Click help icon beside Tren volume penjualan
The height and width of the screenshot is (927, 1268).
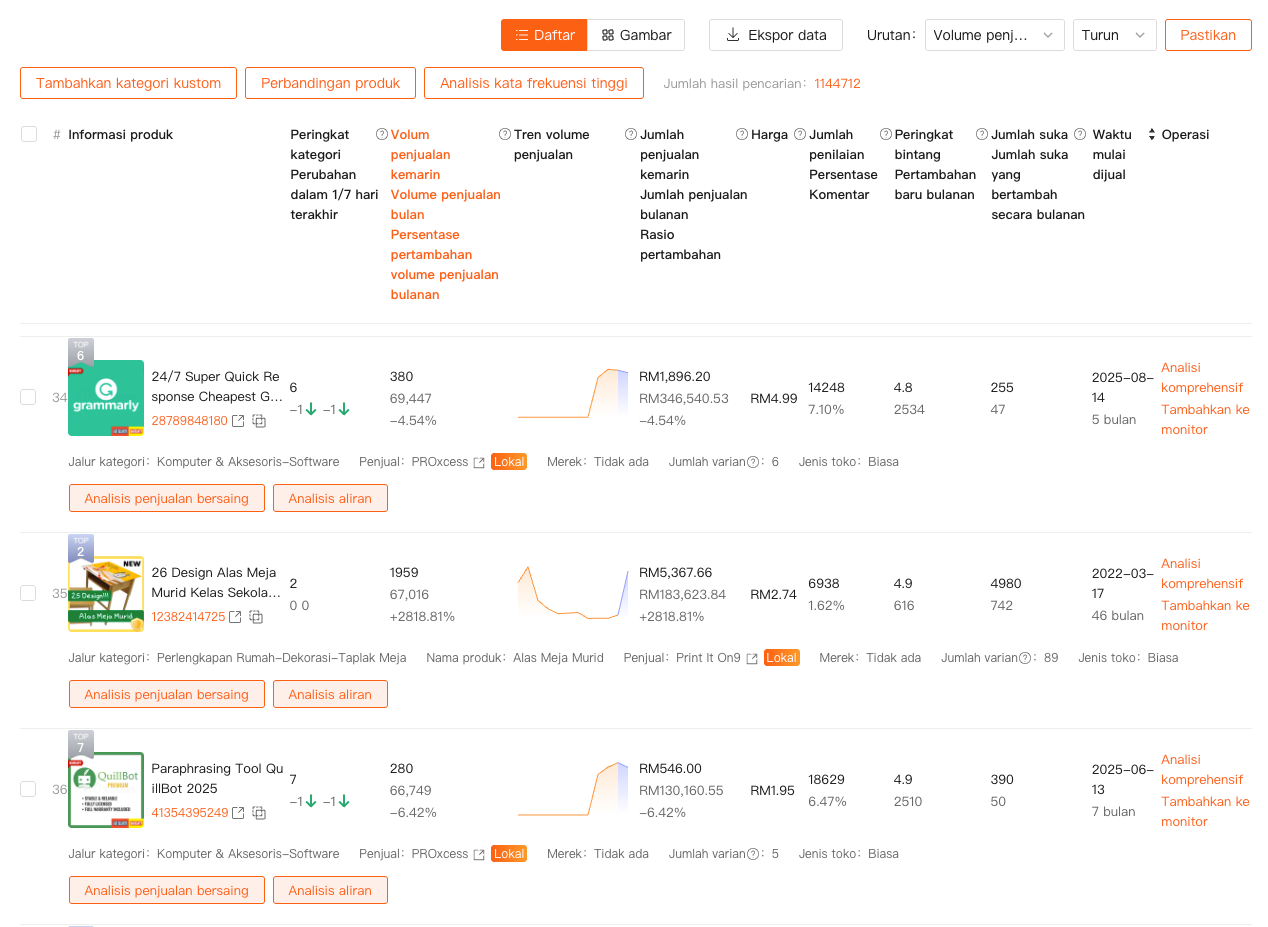click(505, 134)
